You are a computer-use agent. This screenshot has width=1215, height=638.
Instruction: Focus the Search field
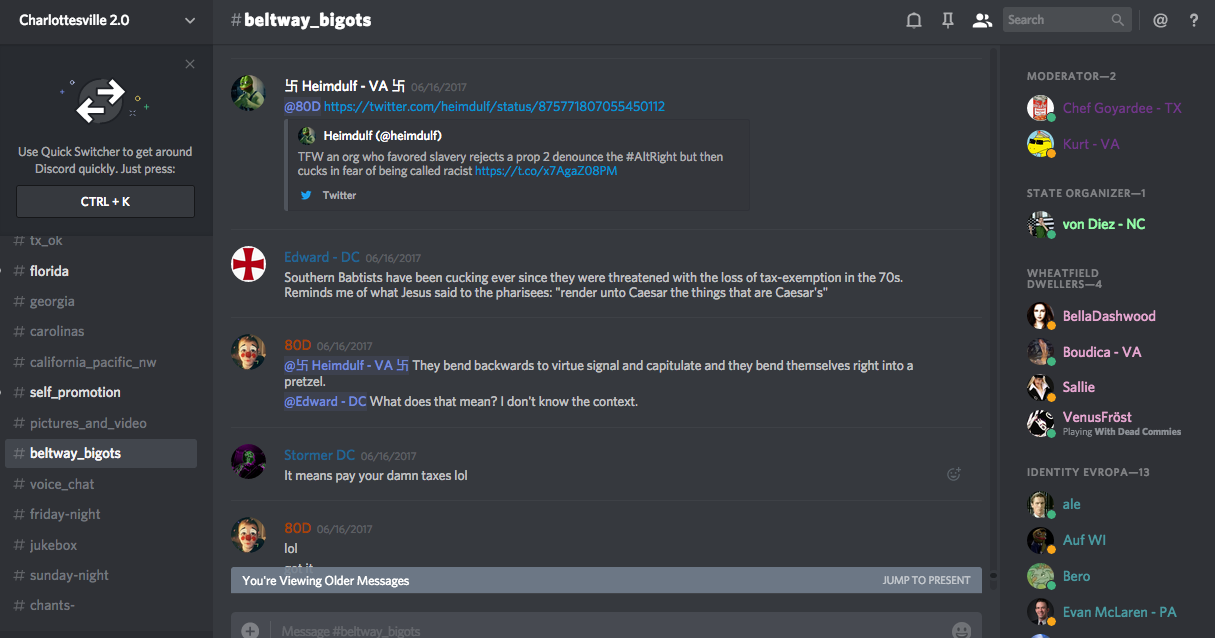(1056, 20)
